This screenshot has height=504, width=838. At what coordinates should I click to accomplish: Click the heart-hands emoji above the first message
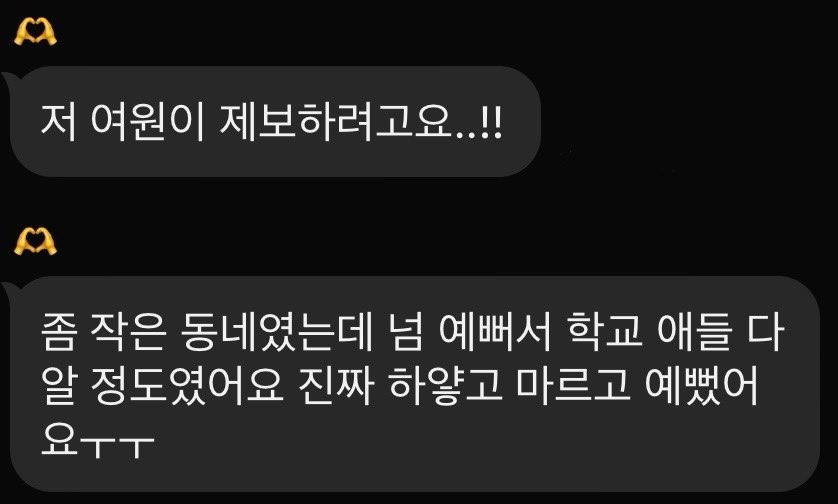[x=35, y=33]
